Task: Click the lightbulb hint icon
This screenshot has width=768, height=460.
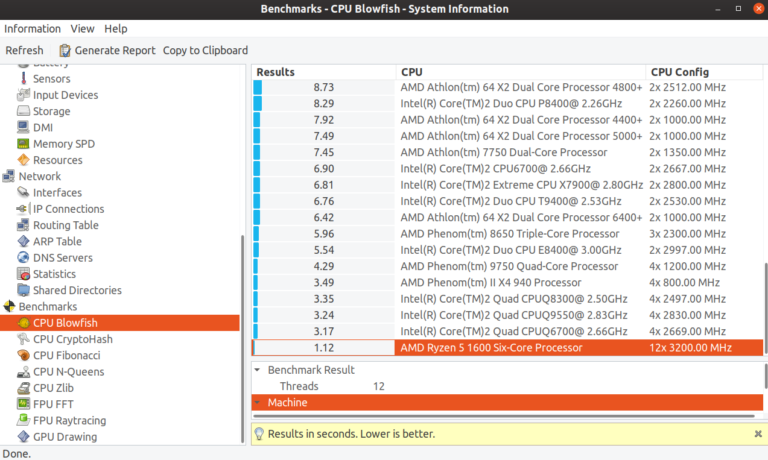Action: tap(259, 434)
